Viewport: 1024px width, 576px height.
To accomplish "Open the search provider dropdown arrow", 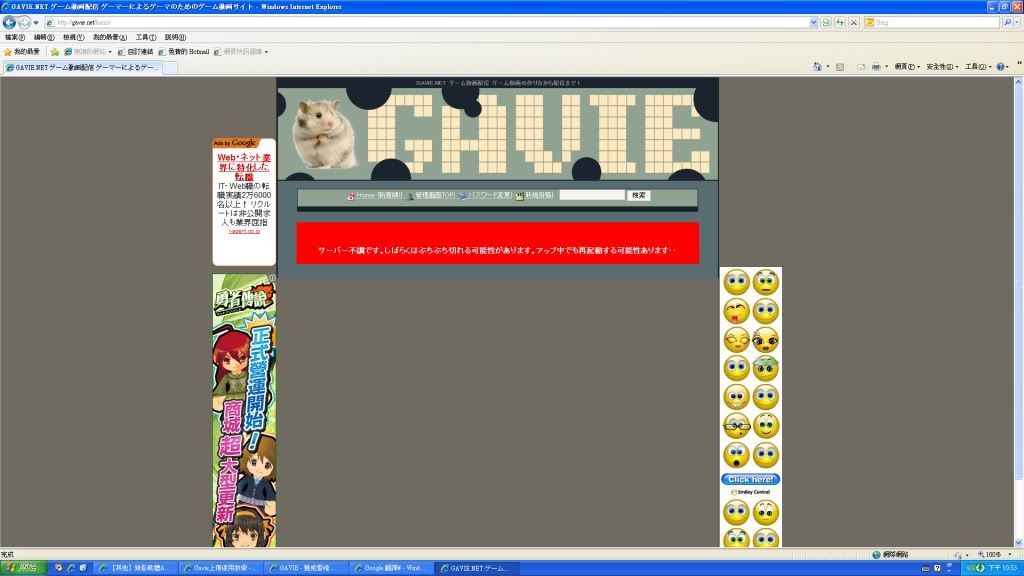I will (1018, 22).
